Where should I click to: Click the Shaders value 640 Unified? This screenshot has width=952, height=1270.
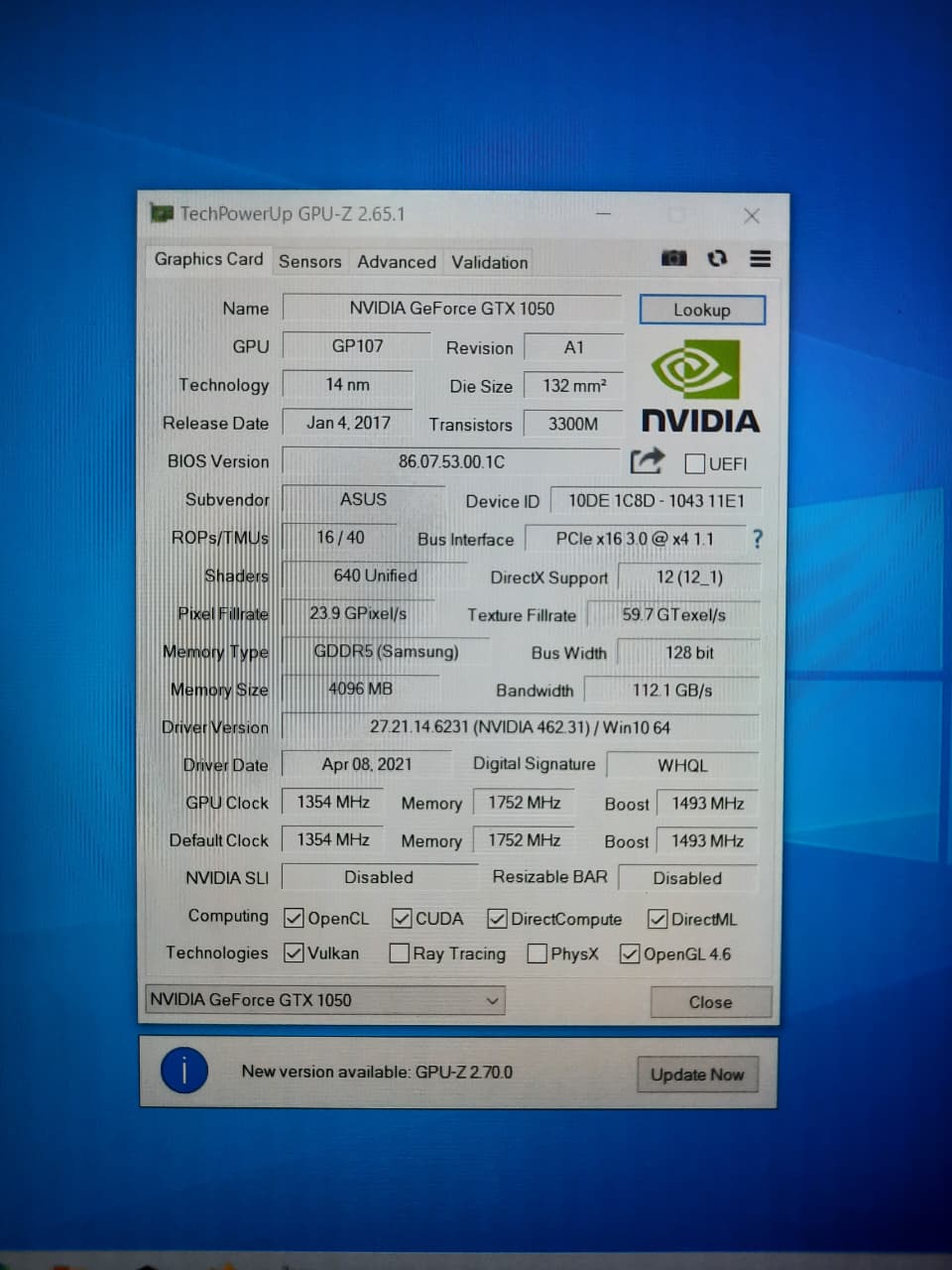coord(375,575)
